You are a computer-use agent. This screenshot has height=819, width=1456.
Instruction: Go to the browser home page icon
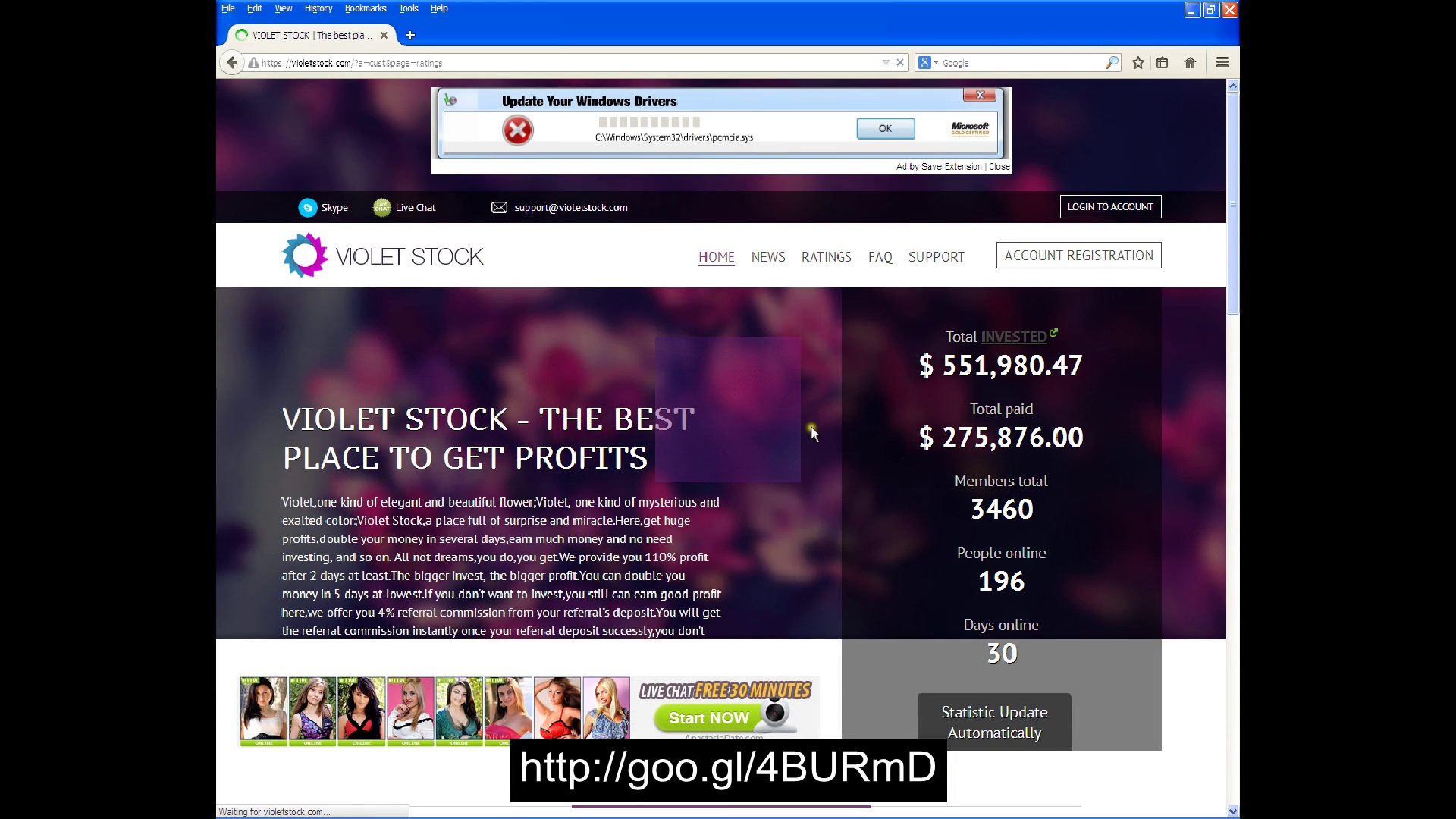click(x=1190, y=63)
